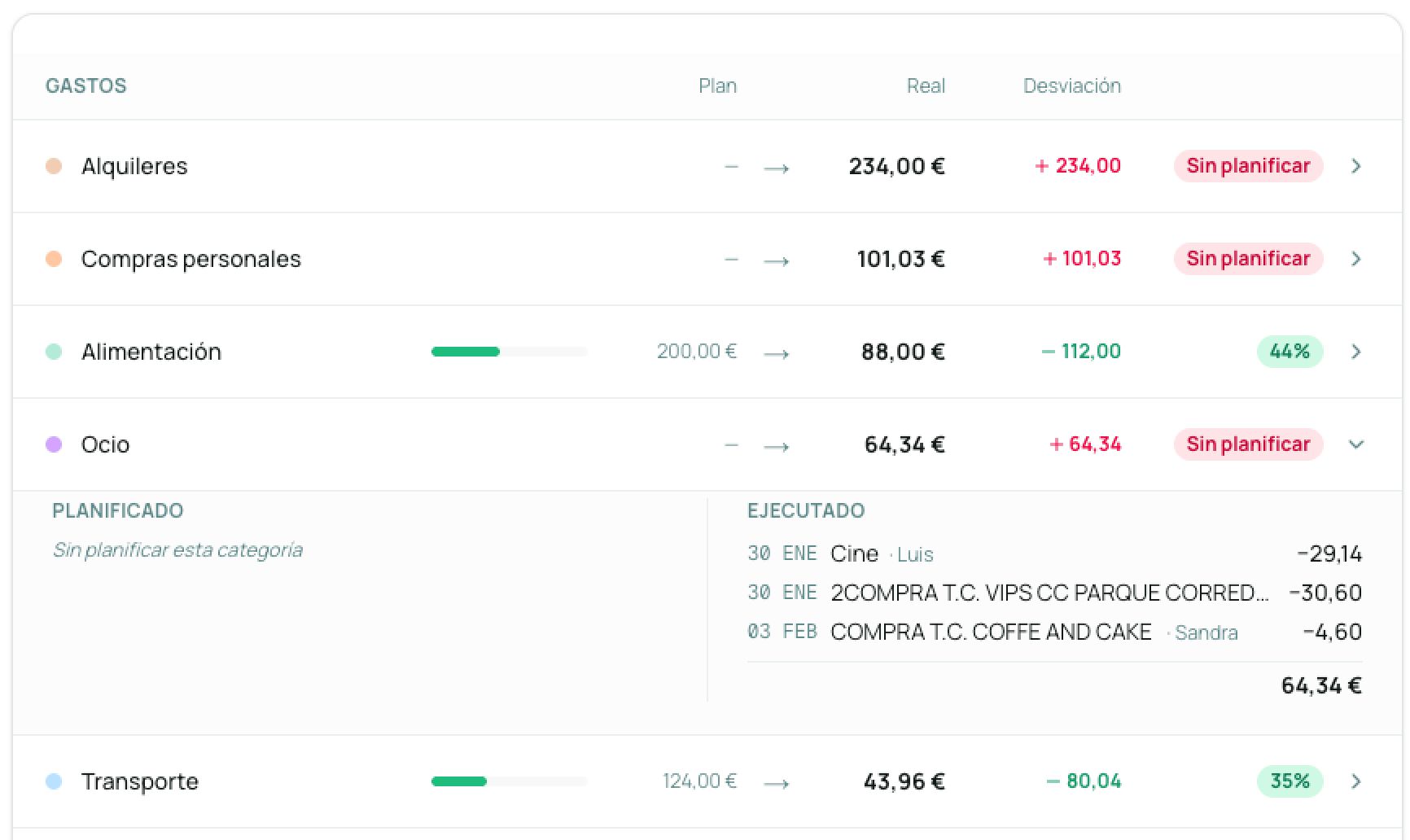Click the 44% badge for Alimentación
This screenshot has height=840, width=1410.
coord(1290,352)
